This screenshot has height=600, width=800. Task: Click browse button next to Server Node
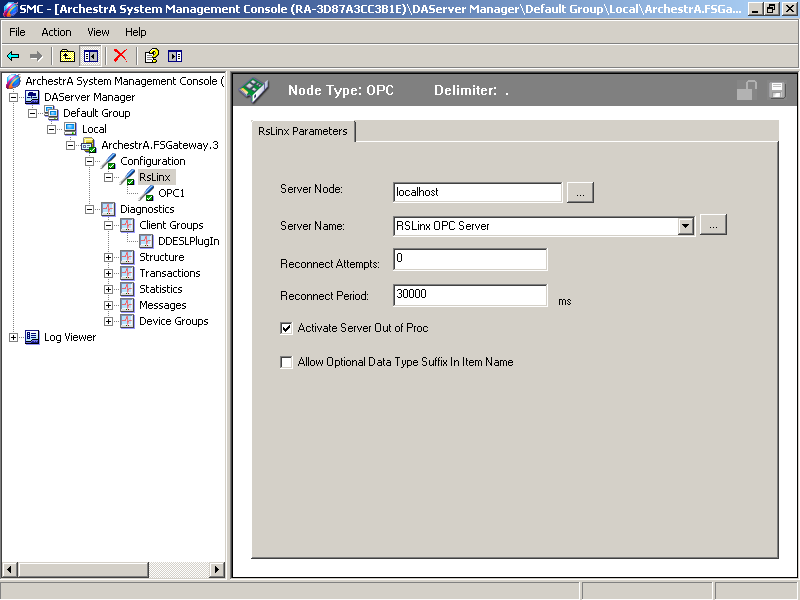pos(580,192)
